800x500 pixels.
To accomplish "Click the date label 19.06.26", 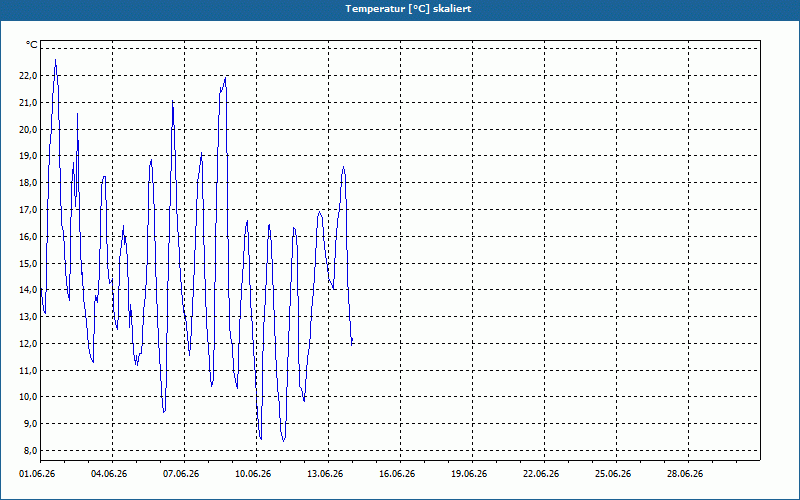I will (469, 474).
